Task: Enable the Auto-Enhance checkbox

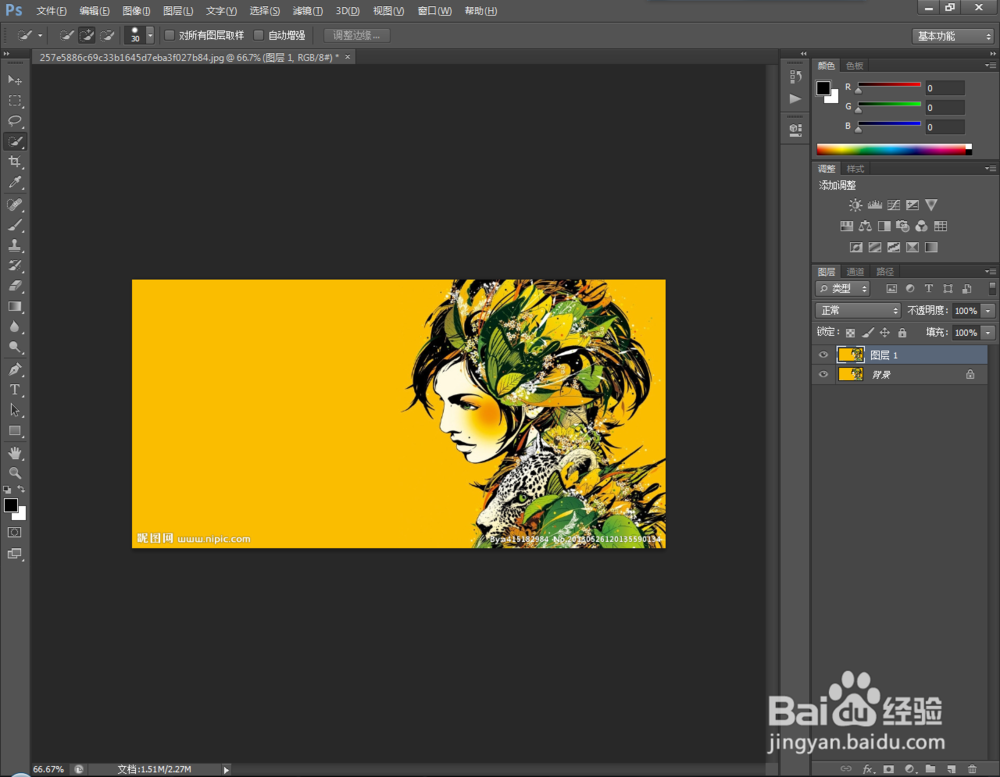Action: pos(258,35)
